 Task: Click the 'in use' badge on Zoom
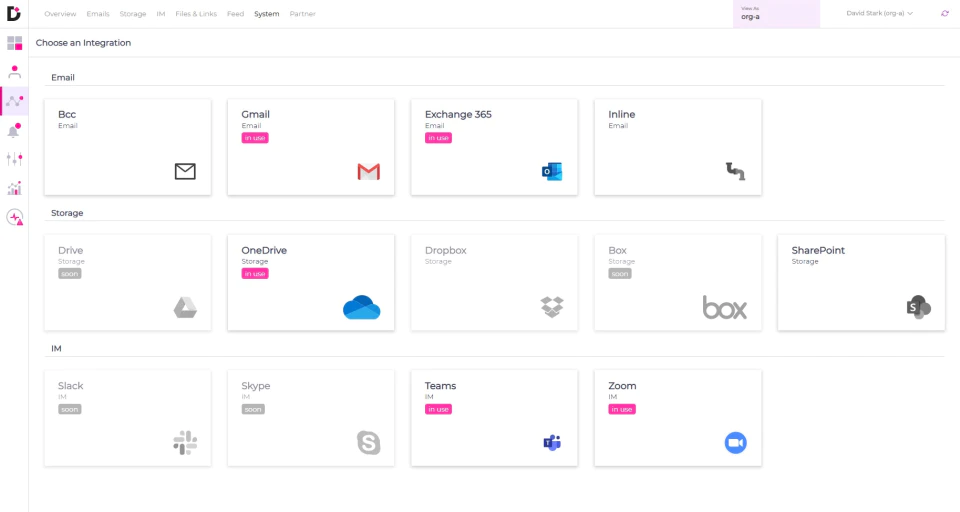coord(621,409)
